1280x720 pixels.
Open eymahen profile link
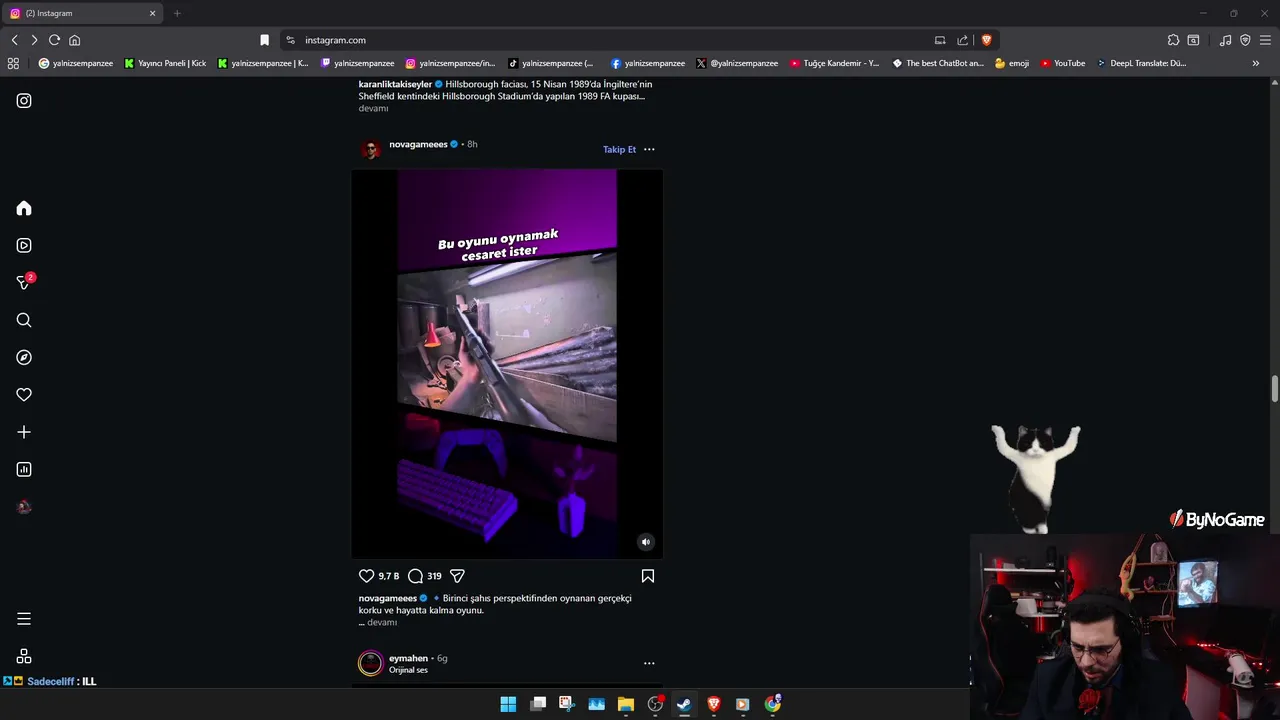coord(408,658)
